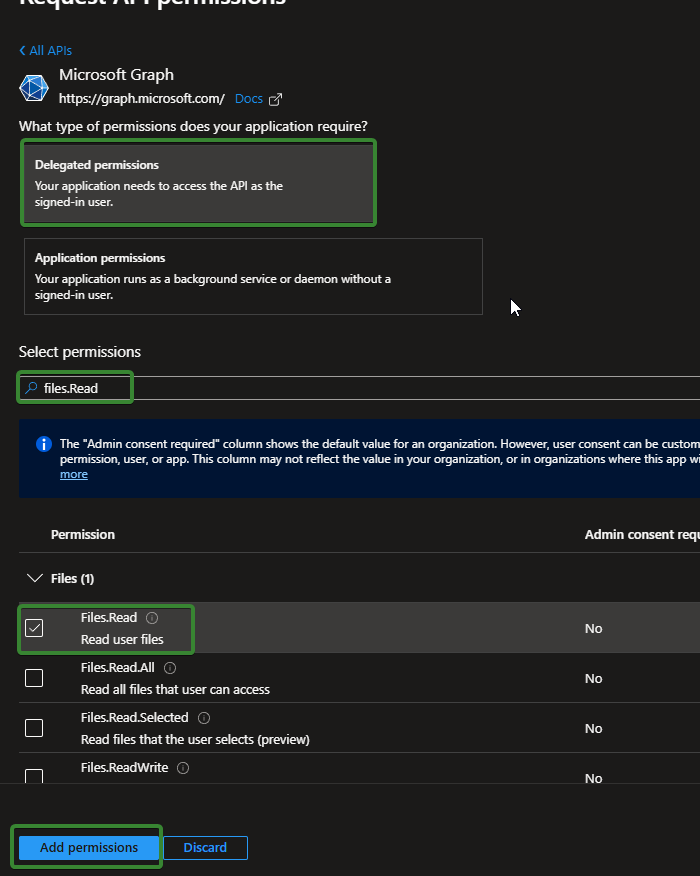Click info icon beside Files.Read.Selected
700x876 pixels.
pos(204,718)
